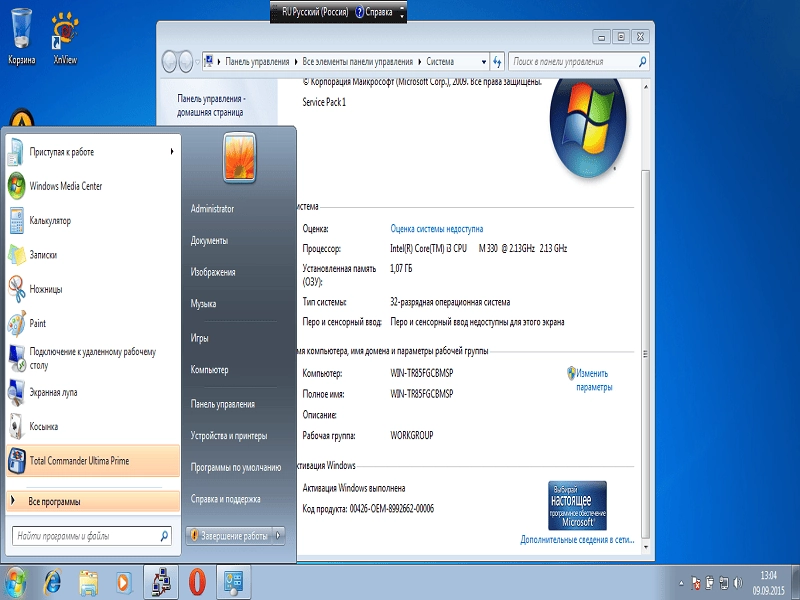Launch Paint from the Start menu
This screenshot has height=600, width=800.
(x=93, y=323)
